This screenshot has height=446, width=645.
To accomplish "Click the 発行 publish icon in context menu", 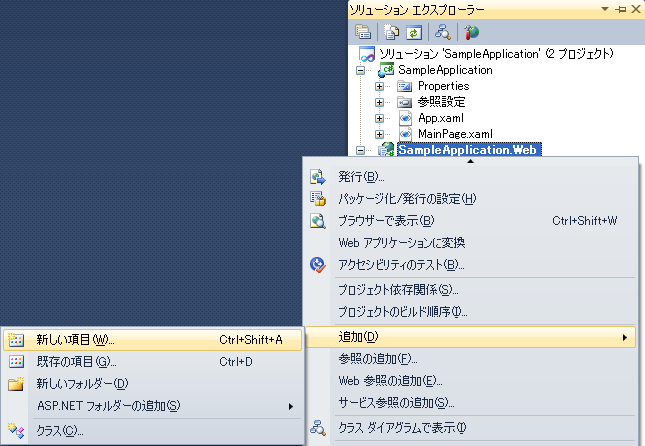I will [318, 177].
